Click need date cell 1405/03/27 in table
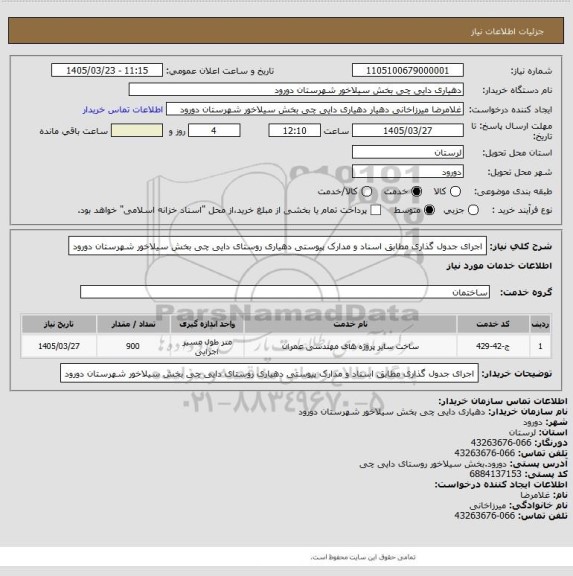 tap(59, 346)
